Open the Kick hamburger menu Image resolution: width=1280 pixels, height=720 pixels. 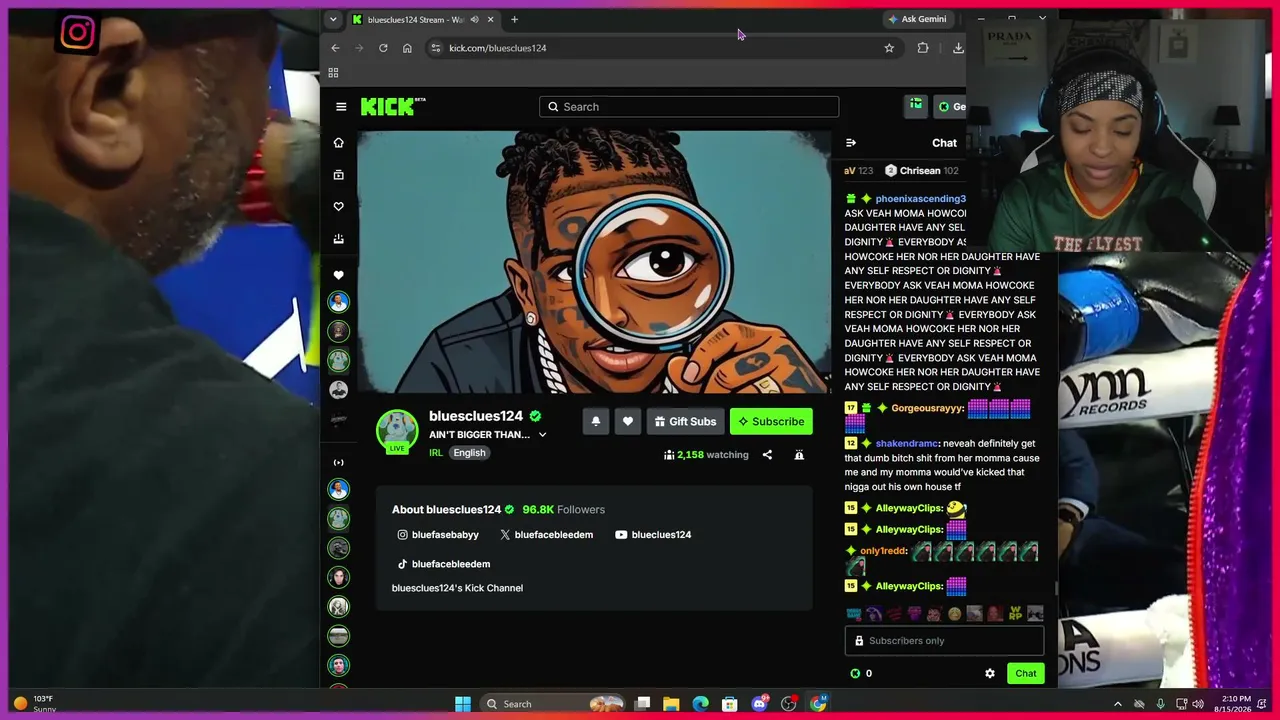click(x=341, y=107)
